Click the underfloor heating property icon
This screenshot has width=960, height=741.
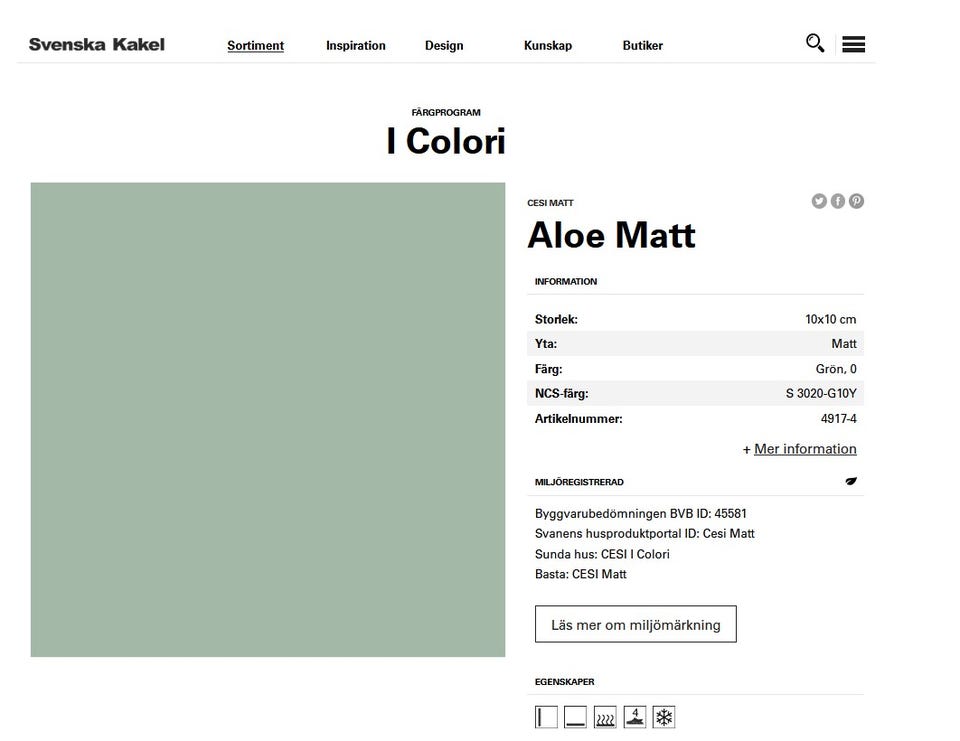click(605, 717)
